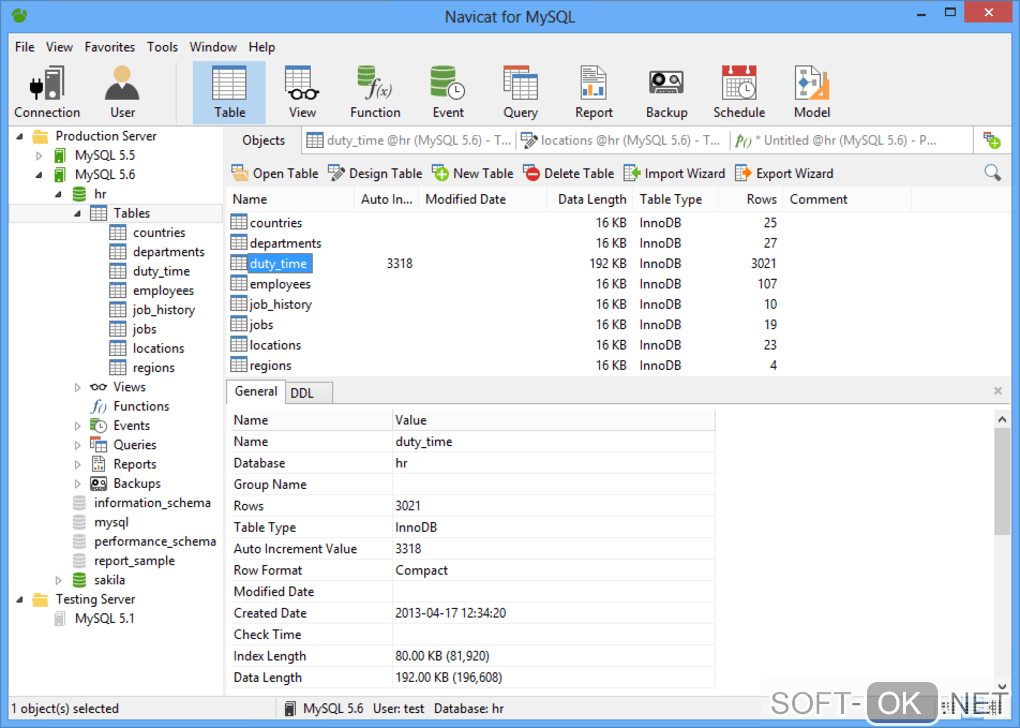Open the Query toolbar icon

(x=520, y=92)
